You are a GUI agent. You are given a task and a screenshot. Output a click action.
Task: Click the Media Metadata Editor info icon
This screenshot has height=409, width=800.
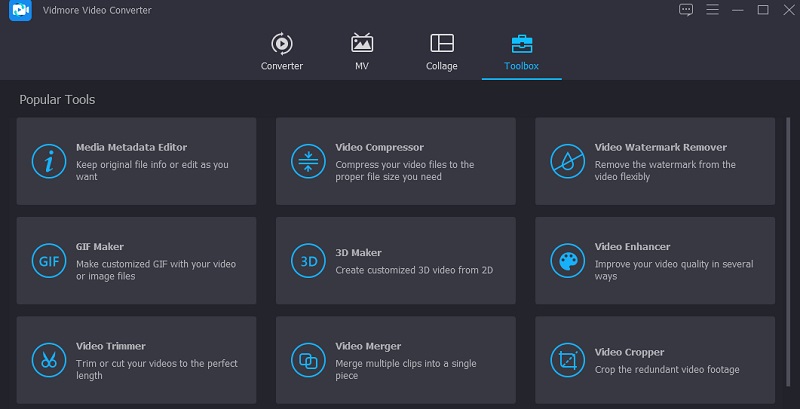[x=47, y=161]
